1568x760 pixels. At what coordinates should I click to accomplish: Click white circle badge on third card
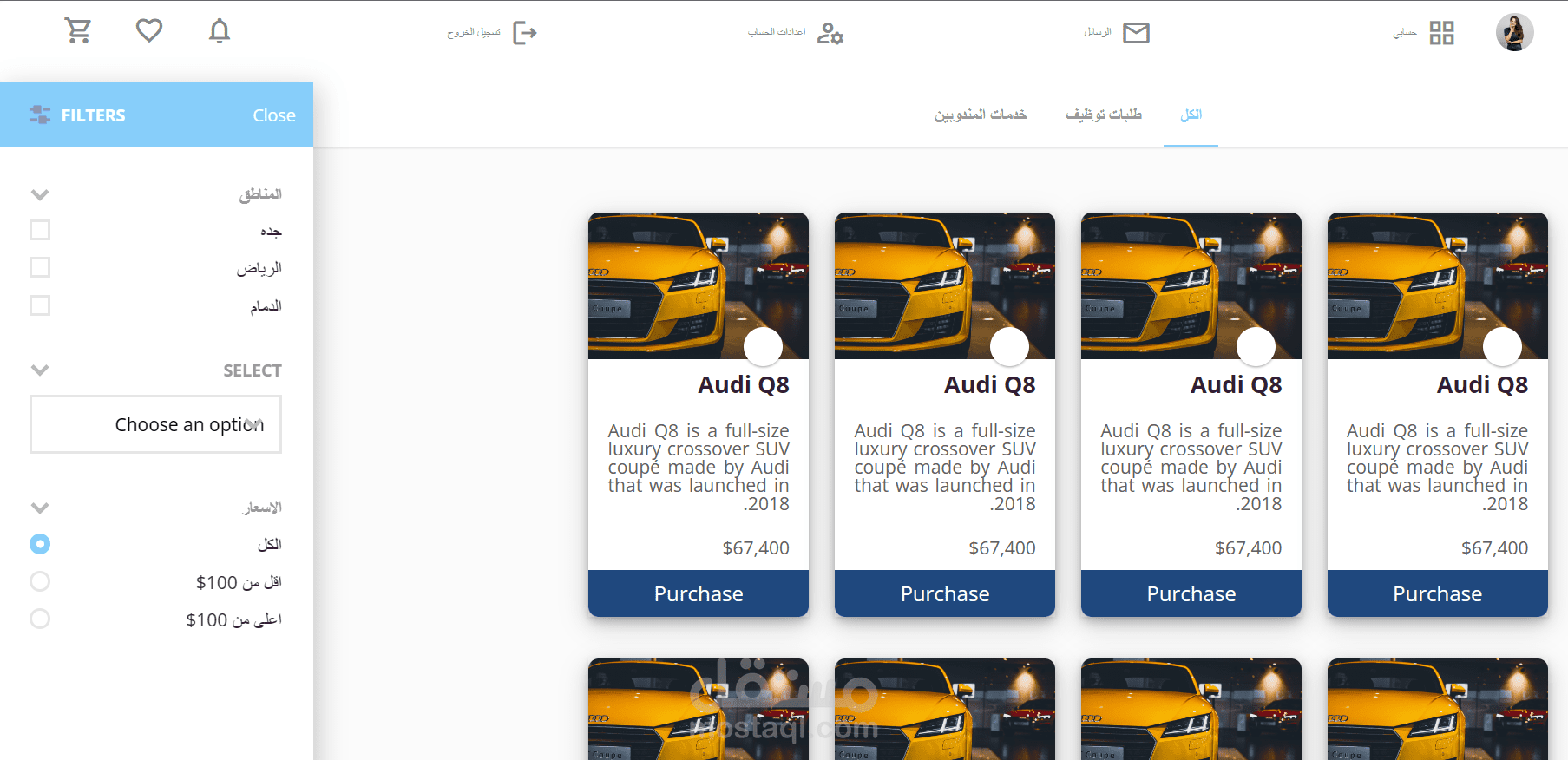click(1256, 347)
